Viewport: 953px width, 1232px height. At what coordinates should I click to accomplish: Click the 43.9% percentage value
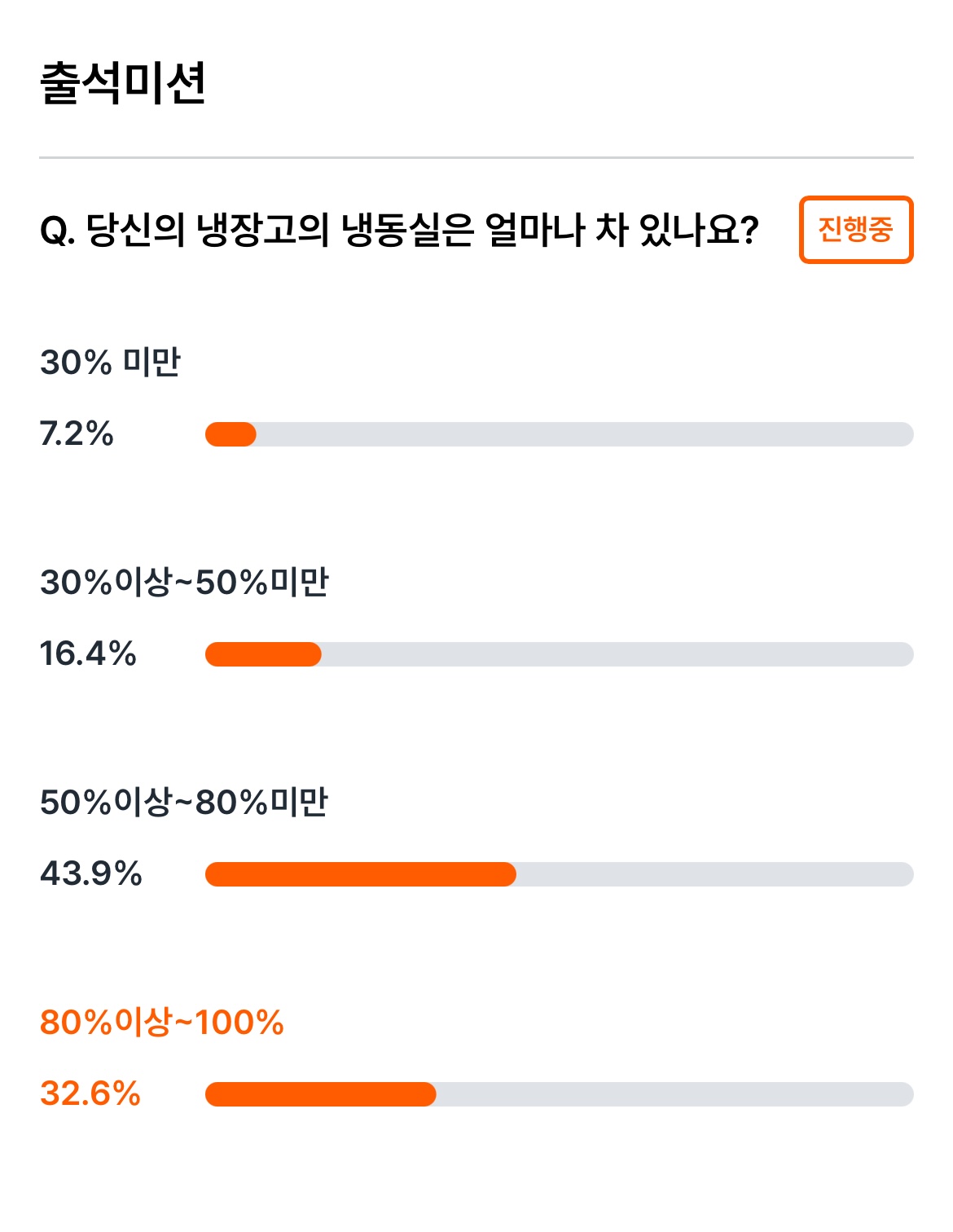pos(91,873)
